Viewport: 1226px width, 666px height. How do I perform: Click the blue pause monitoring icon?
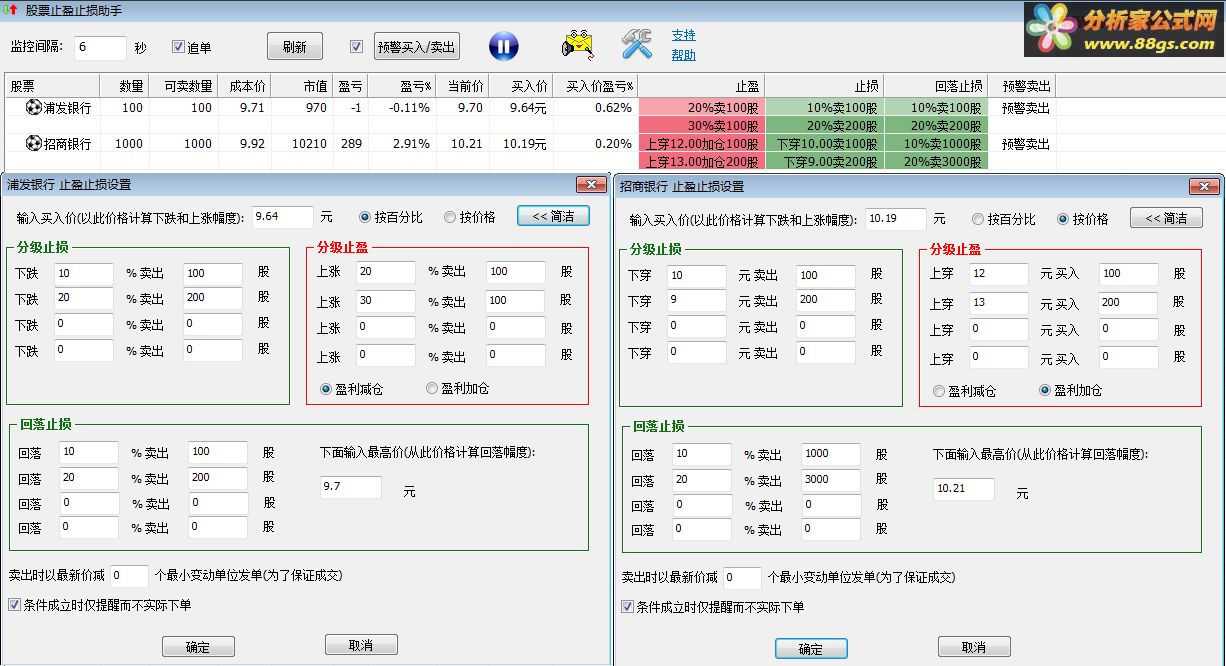click(504, 46)
